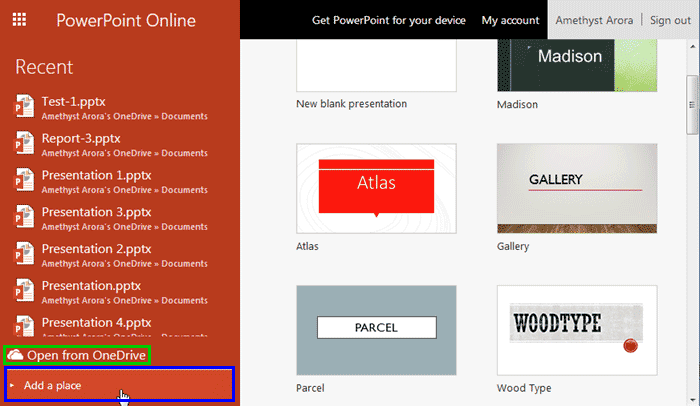The height and width of the screenshot is (406, 700).
Task: Click Madison label under thumbnail
Action: (517, 105)
